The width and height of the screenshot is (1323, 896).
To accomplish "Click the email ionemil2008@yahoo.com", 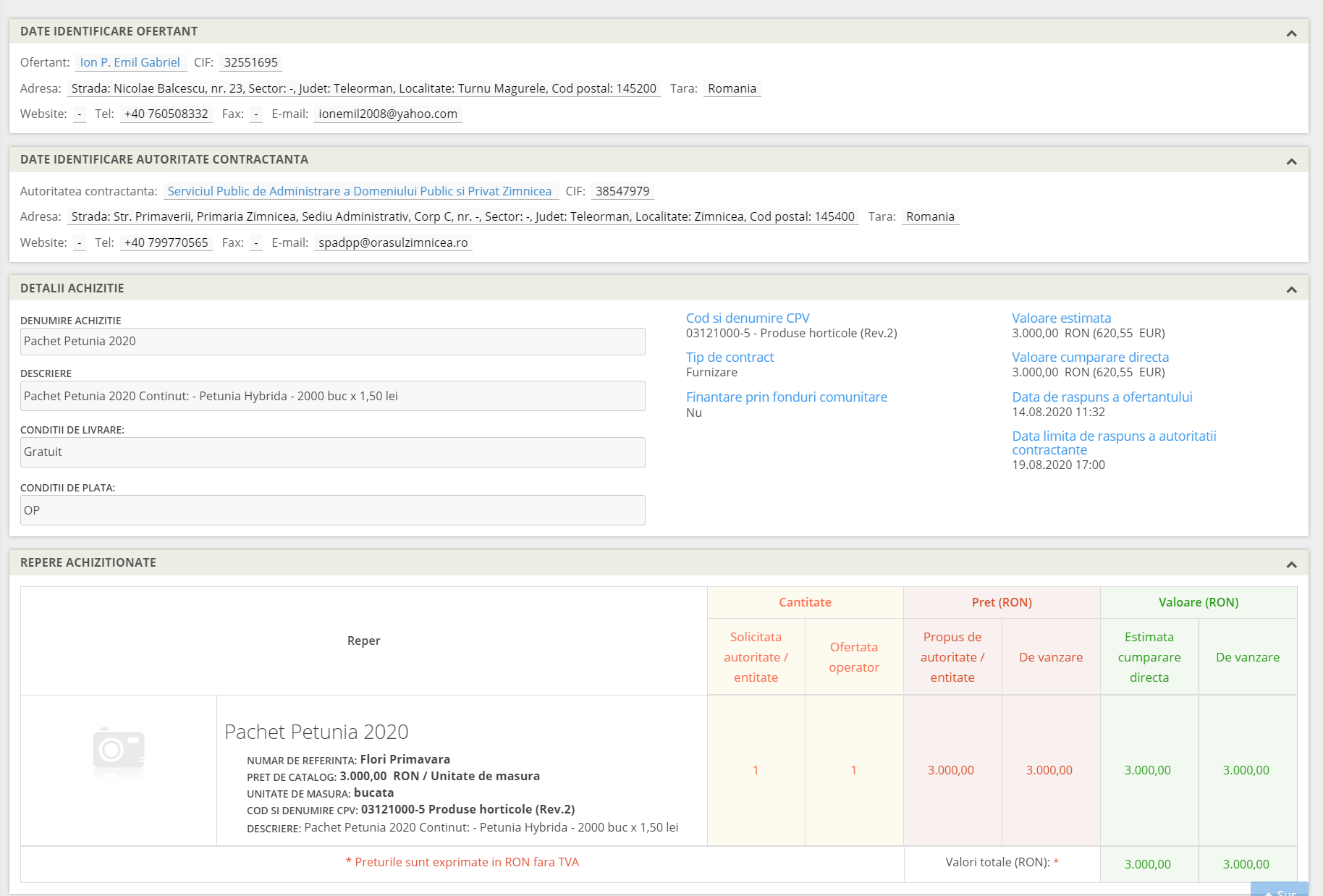I will pos(388,114).
